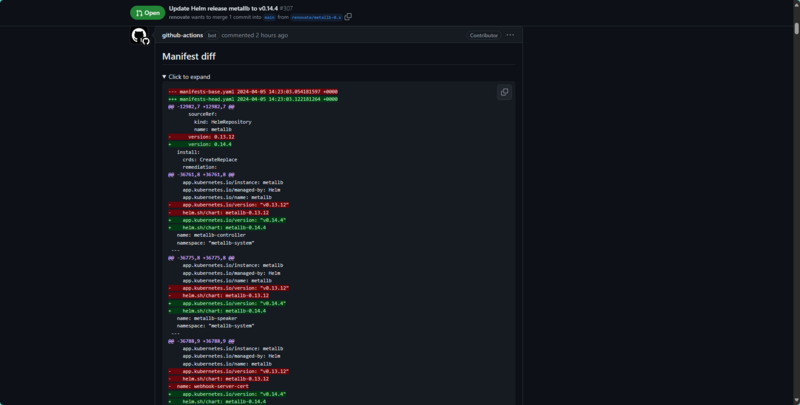The image size is (800, 405).
Task: Click the 'bot' label beside github-actions
Action: point(212,35)
